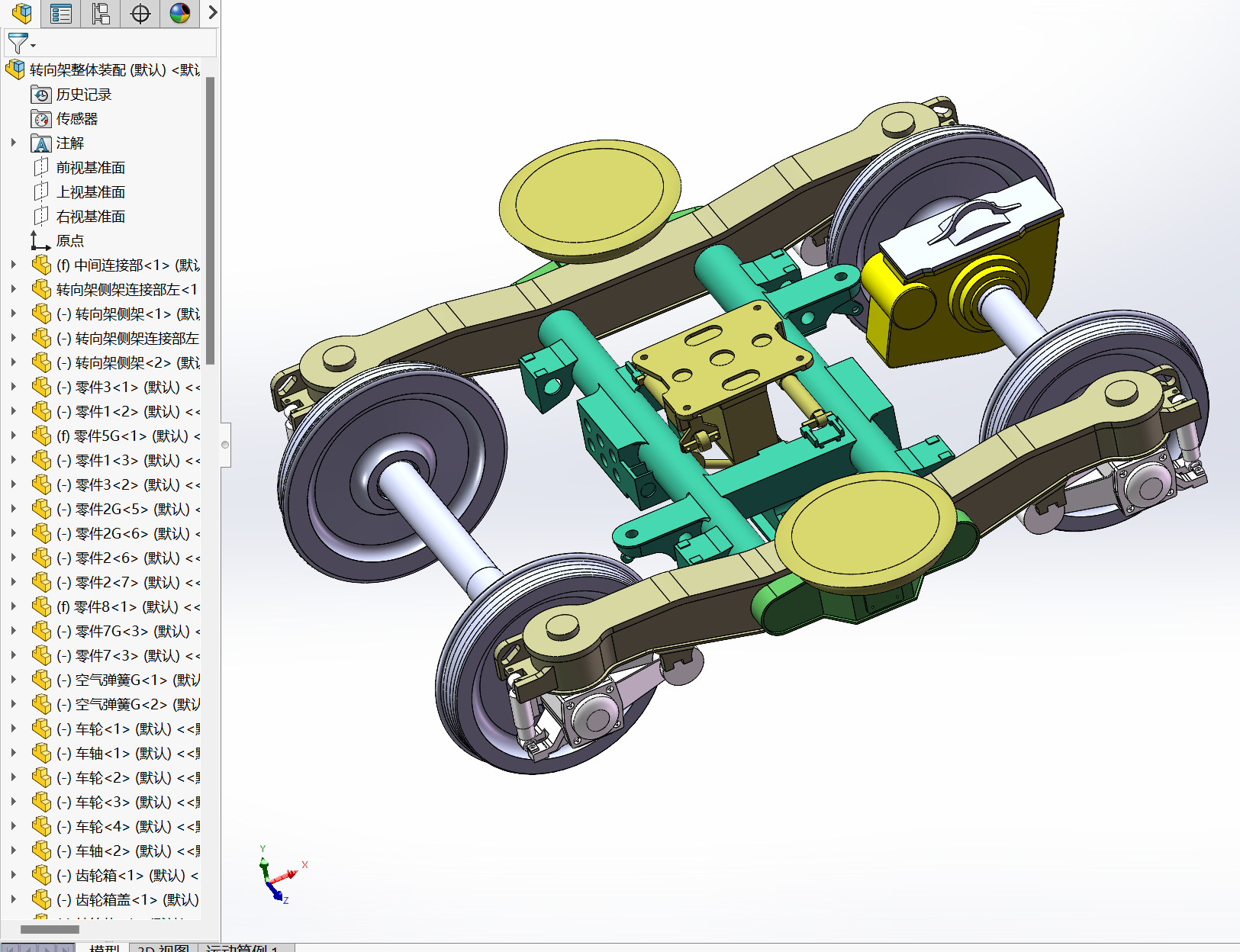Switch to the 3D 视图 tab
Image resolution: width=1240 pixels, height=952 pixels.
(x=163, y=947)
